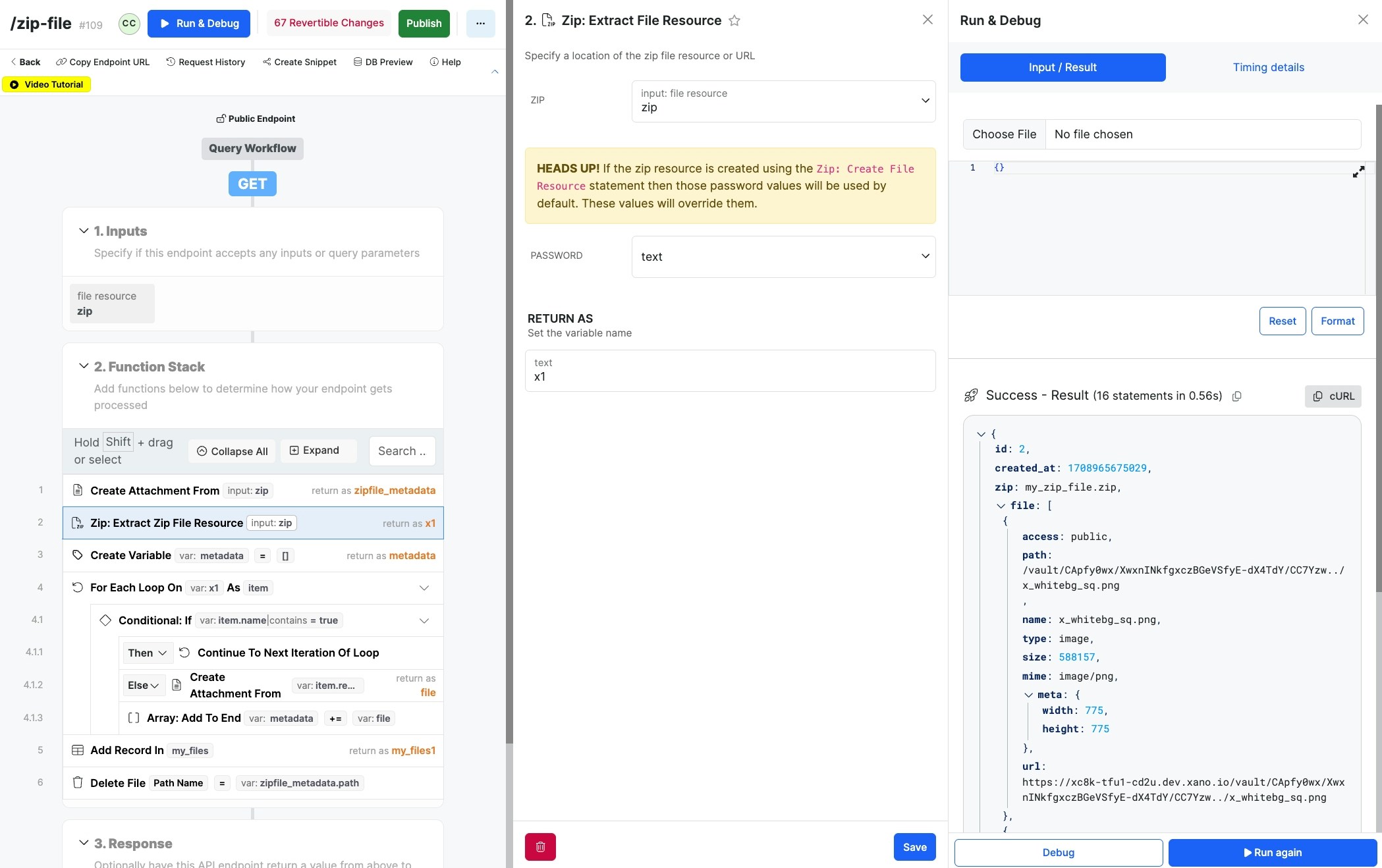Click the For Each Loop icon
This screenshot has height=868, width=1382.
point(78,587)
